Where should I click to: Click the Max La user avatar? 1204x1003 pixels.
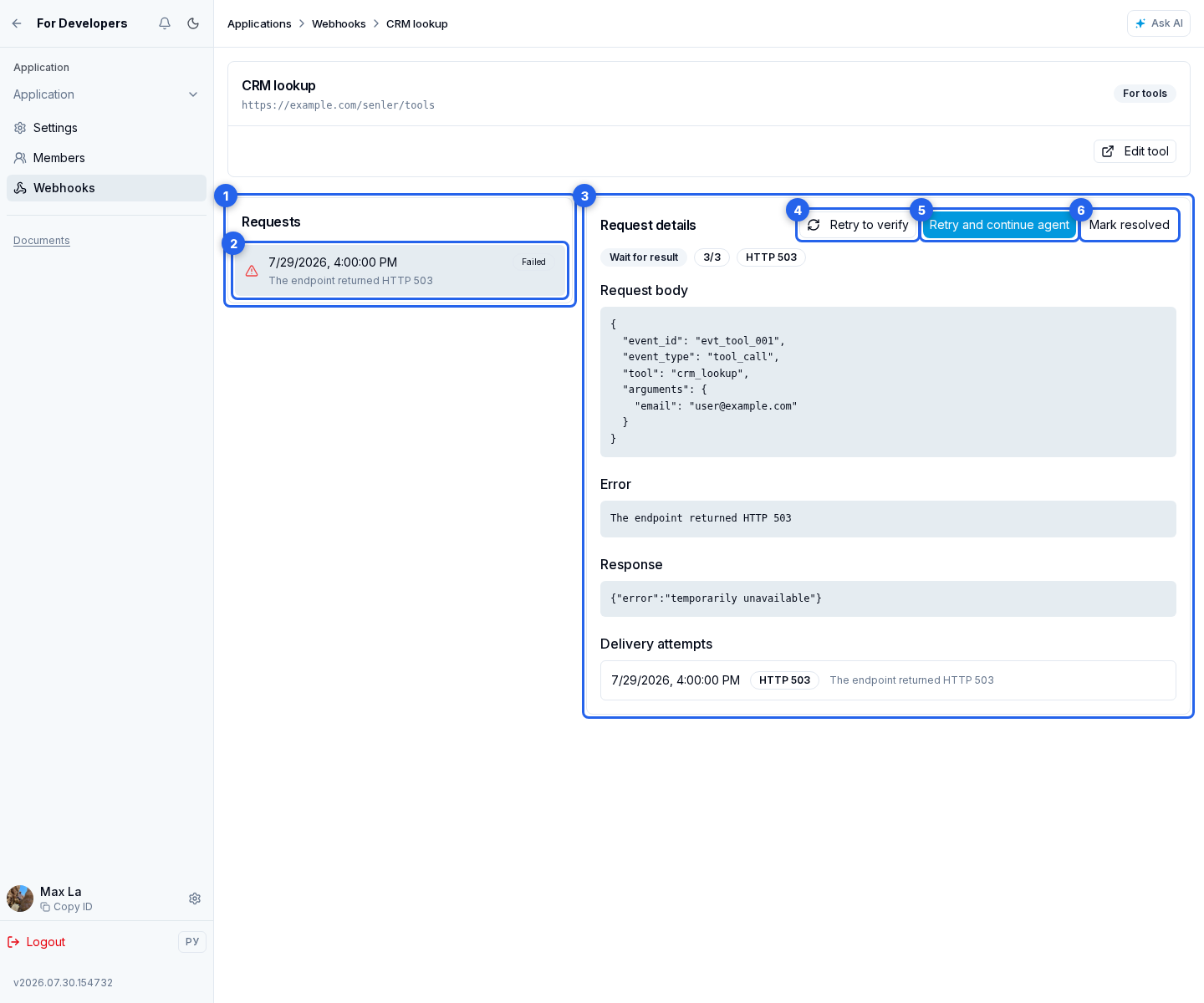click(x=20, y=899)
